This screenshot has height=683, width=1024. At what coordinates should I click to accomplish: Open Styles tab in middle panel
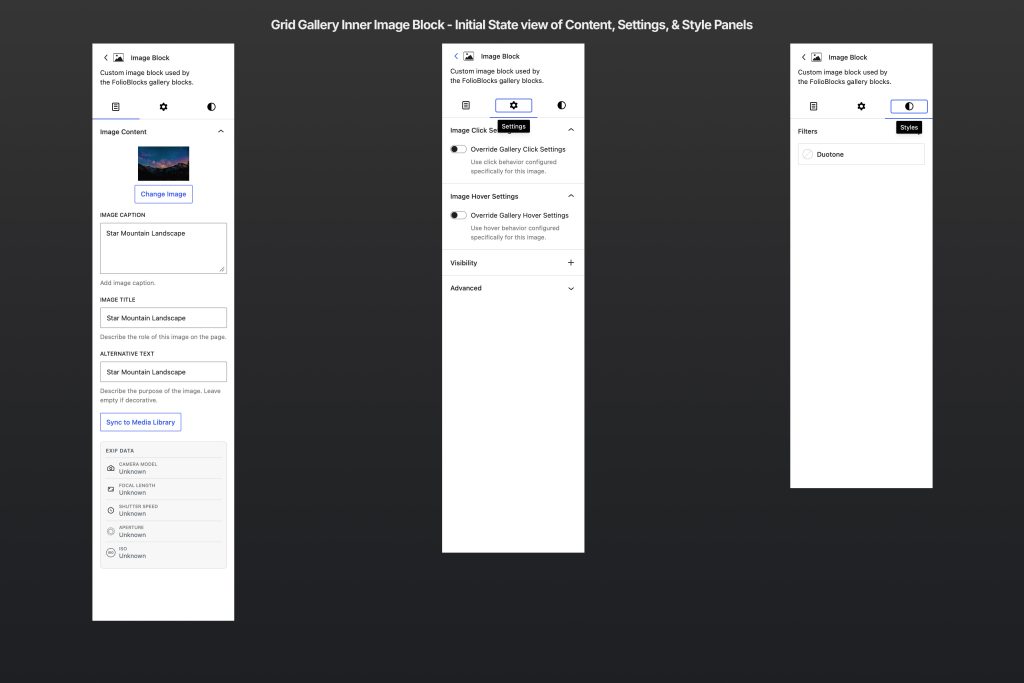(561, 105)
